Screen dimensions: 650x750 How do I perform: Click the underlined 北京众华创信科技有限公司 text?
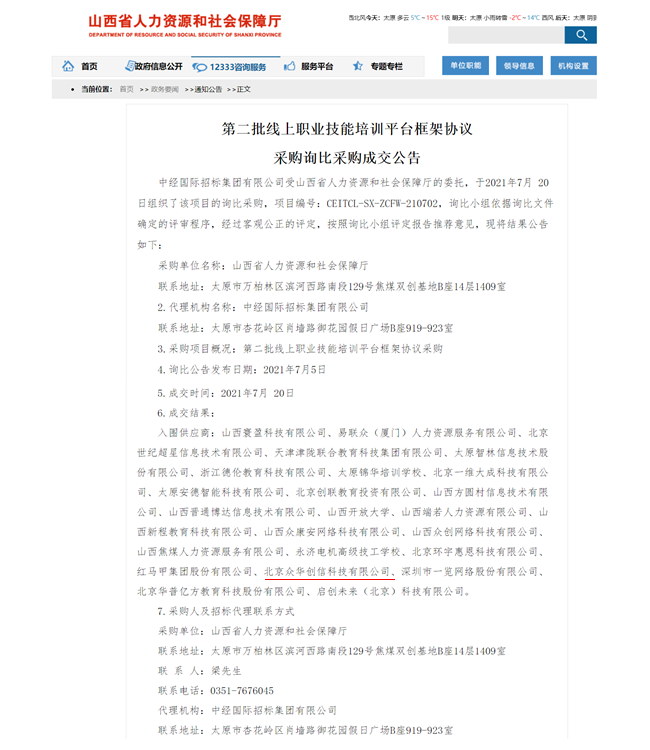coord(327,572)
